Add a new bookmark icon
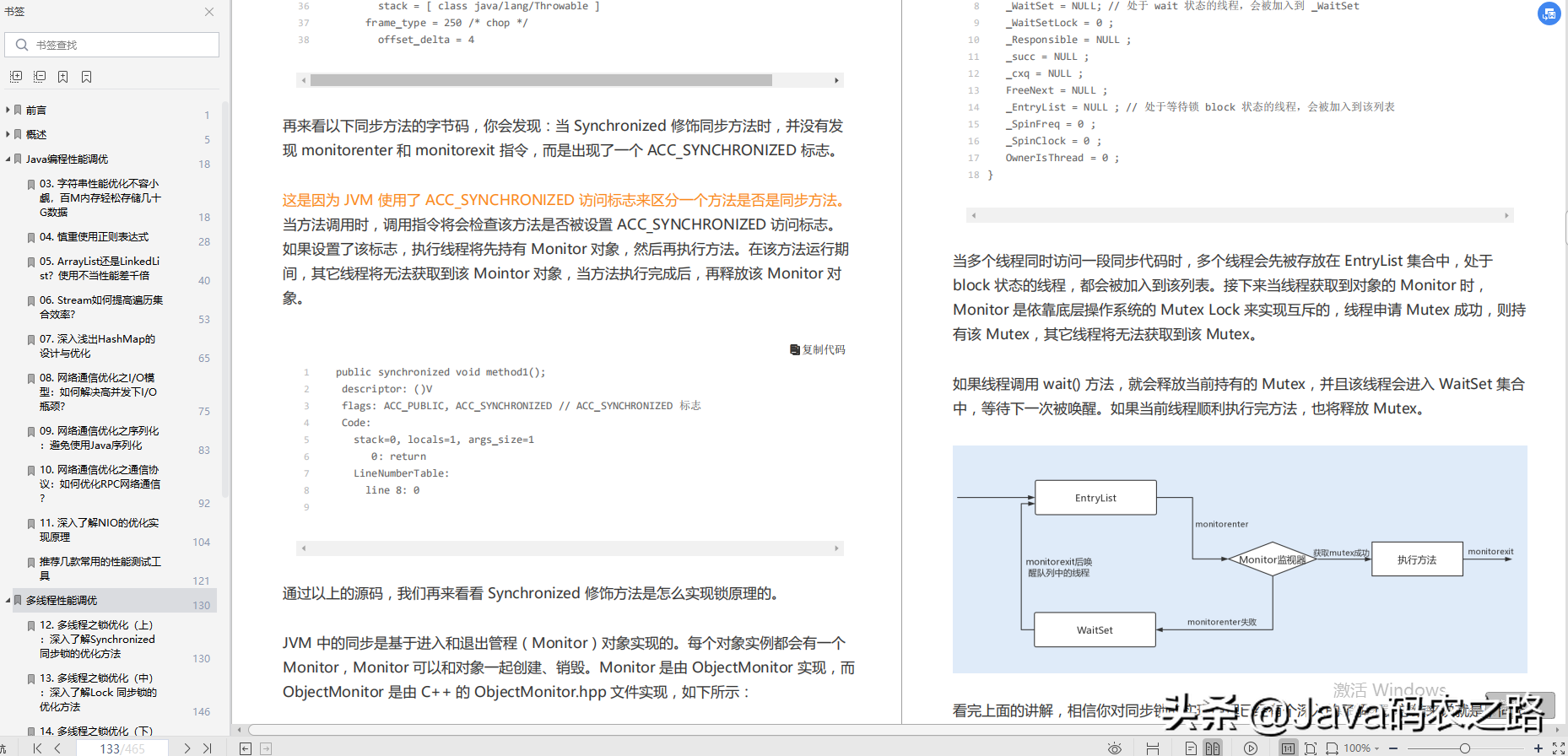The height and width of the screenshot is (756, 1568). pos(63,77)
